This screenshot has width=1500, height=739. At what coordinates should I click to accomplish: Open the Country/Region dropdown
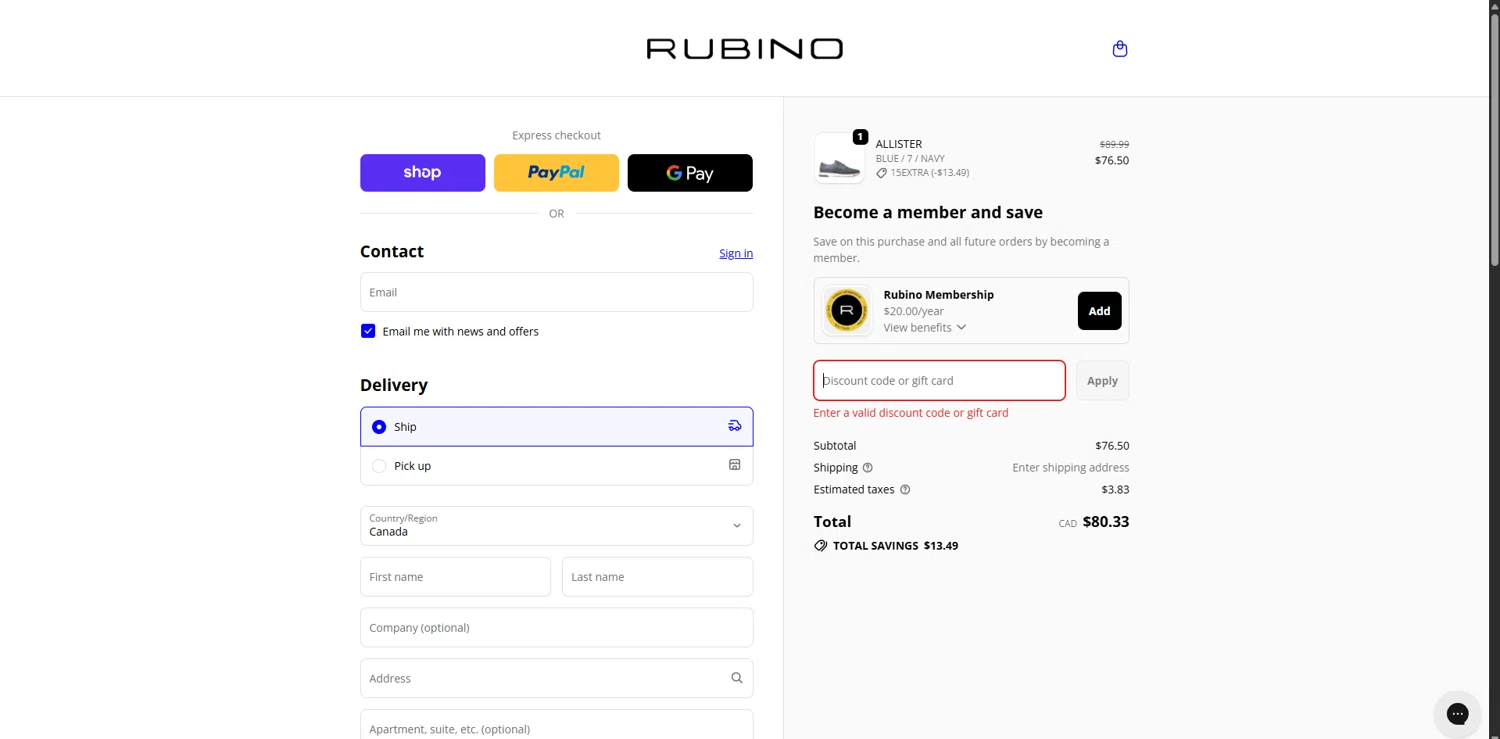pyautogui.click(x=556, y=526)
